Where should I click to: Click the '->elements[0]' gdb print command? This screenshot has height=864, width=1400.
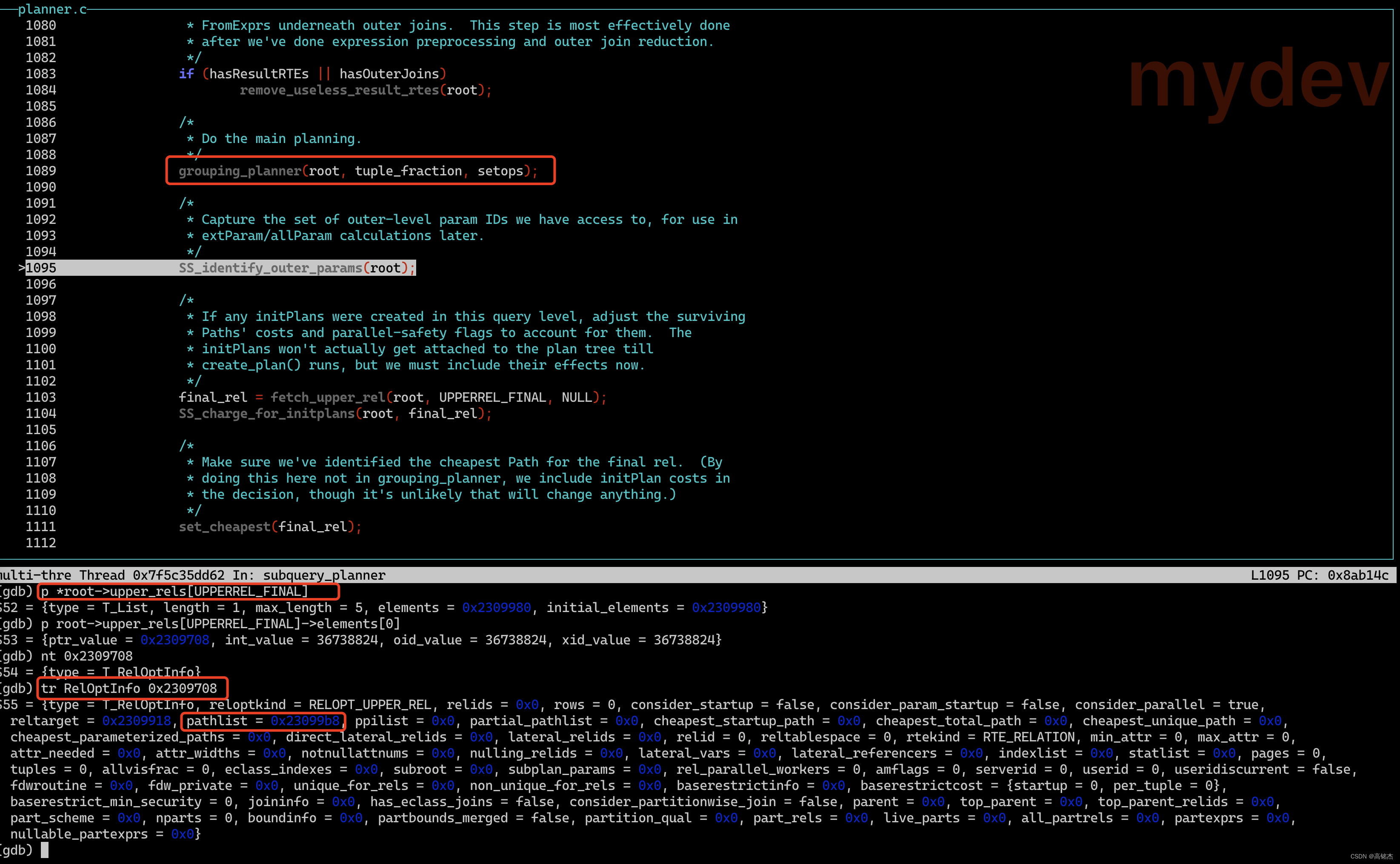point(220,624)
